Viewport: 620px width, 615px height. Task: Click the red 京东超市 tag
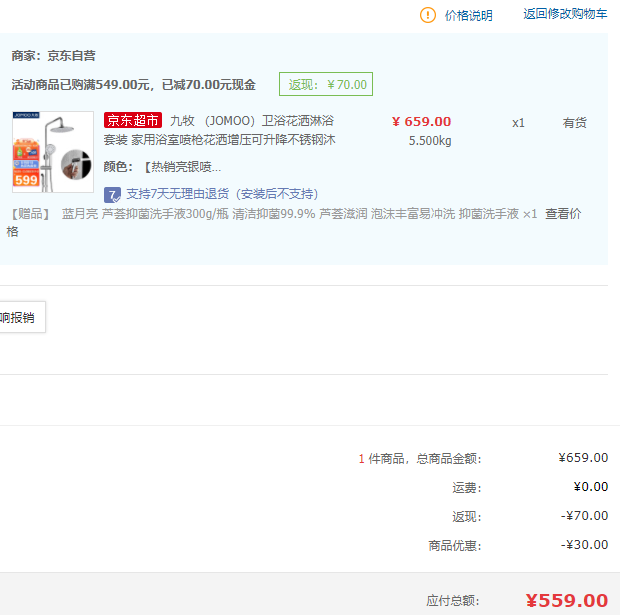pyautogui.click(x=133, y=120)
